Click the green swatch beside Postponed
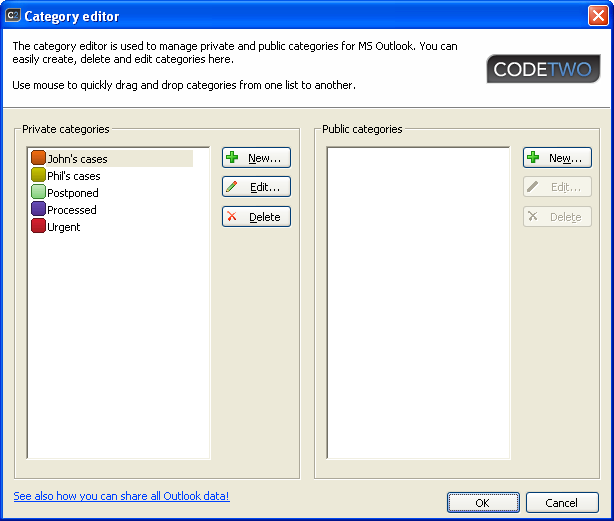The width and height of the screenshot is (614, 521). 38,192
